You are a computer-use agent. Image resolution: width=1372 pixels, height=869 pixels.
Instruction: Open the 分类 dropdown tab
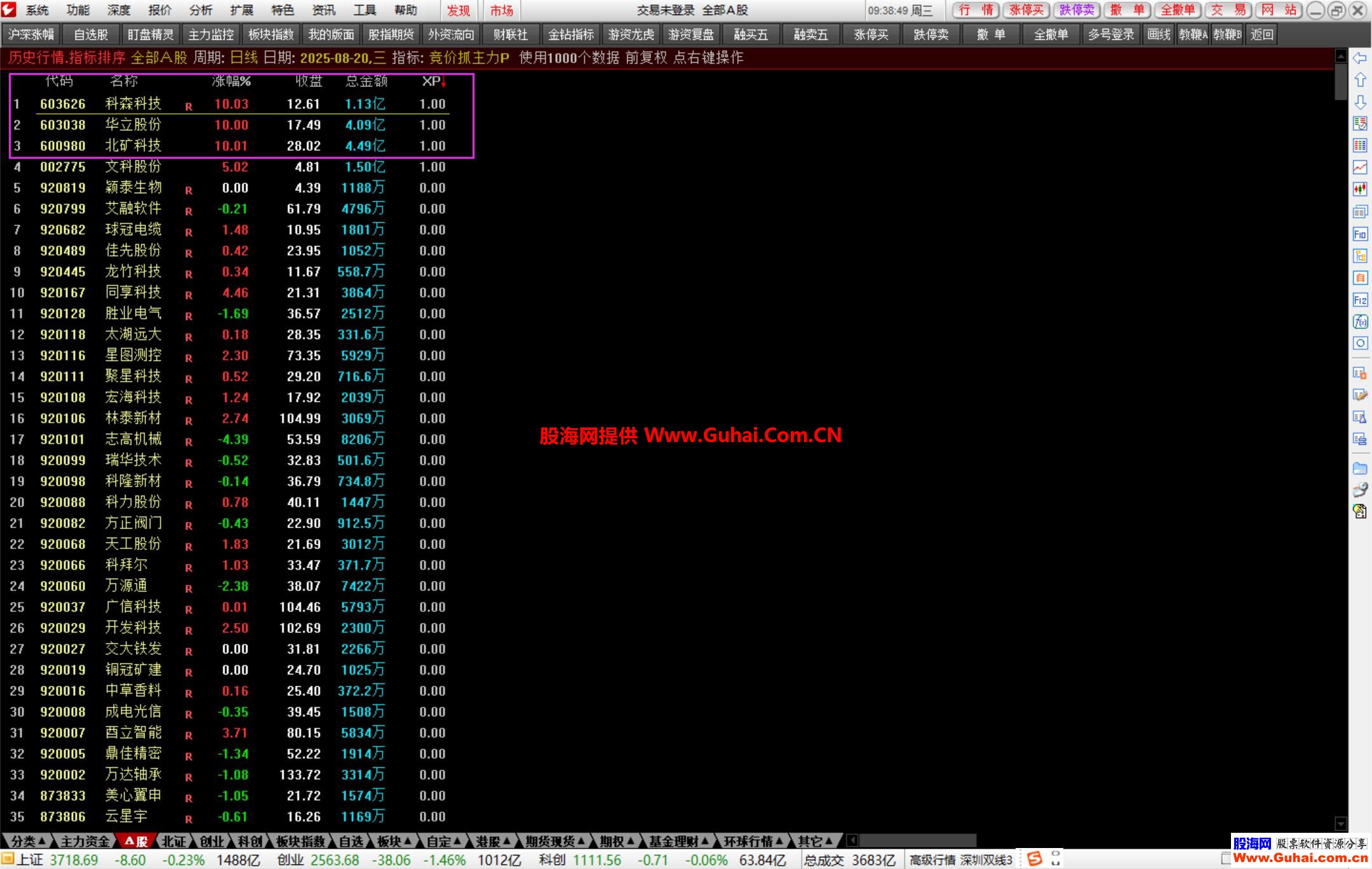[x=28, y=841]
